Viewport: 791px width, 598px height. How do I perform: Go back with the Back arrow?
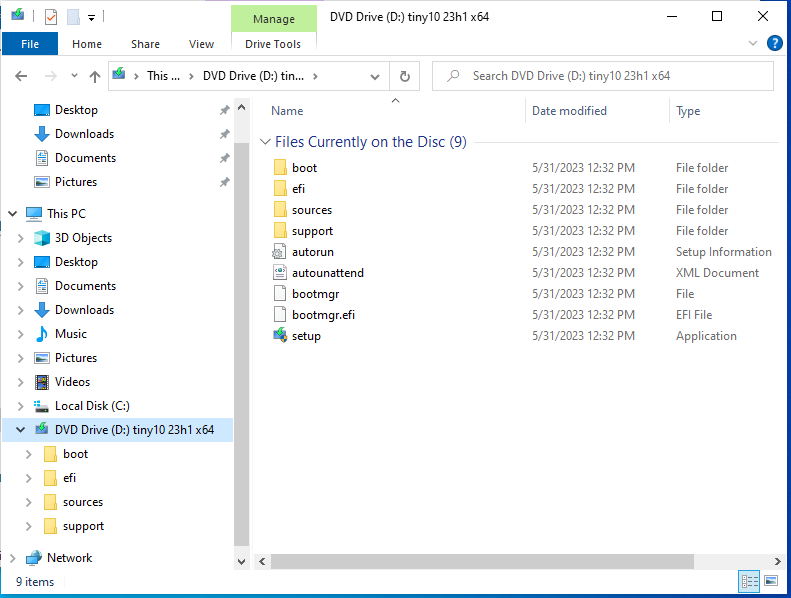coord(21,76)
